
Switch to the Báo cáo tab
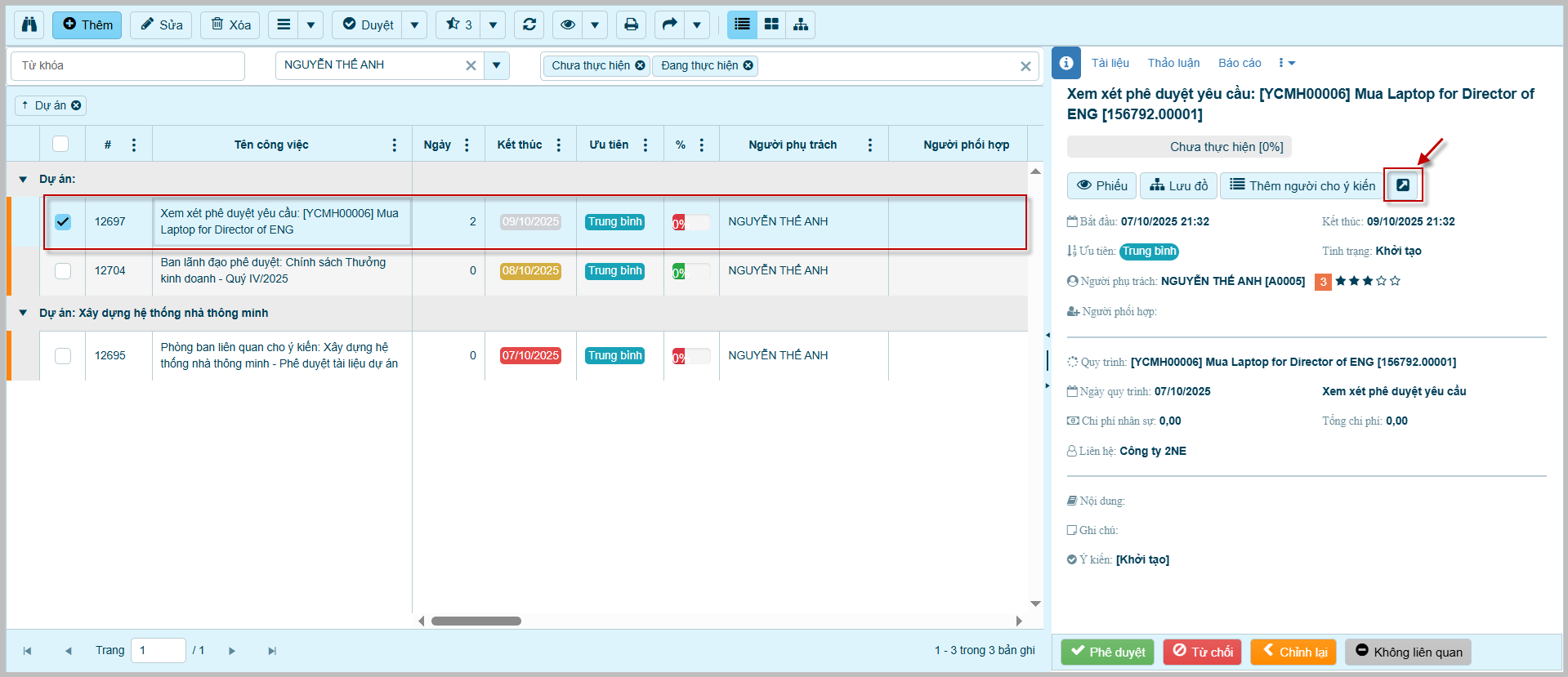point(1240,63)
